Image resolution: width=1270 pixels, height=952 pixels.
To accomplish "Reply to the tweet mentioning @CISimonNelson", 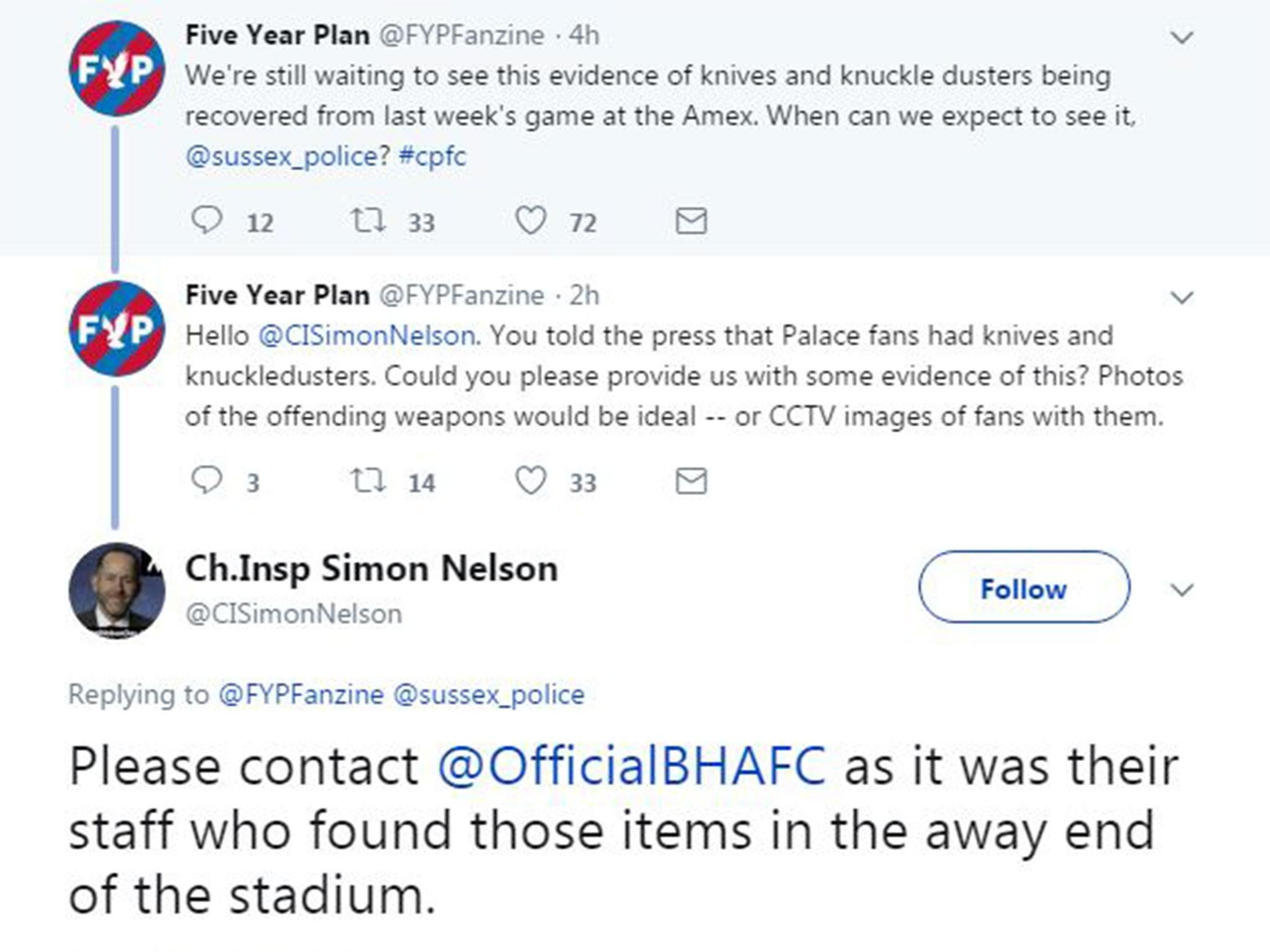I will pos(206,482).
